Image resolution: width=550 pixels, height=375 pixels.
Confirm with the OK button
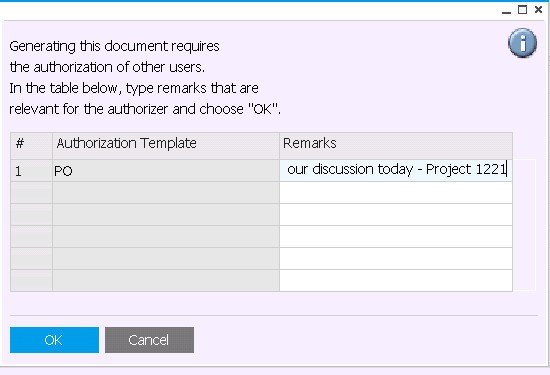click(54, 340)
